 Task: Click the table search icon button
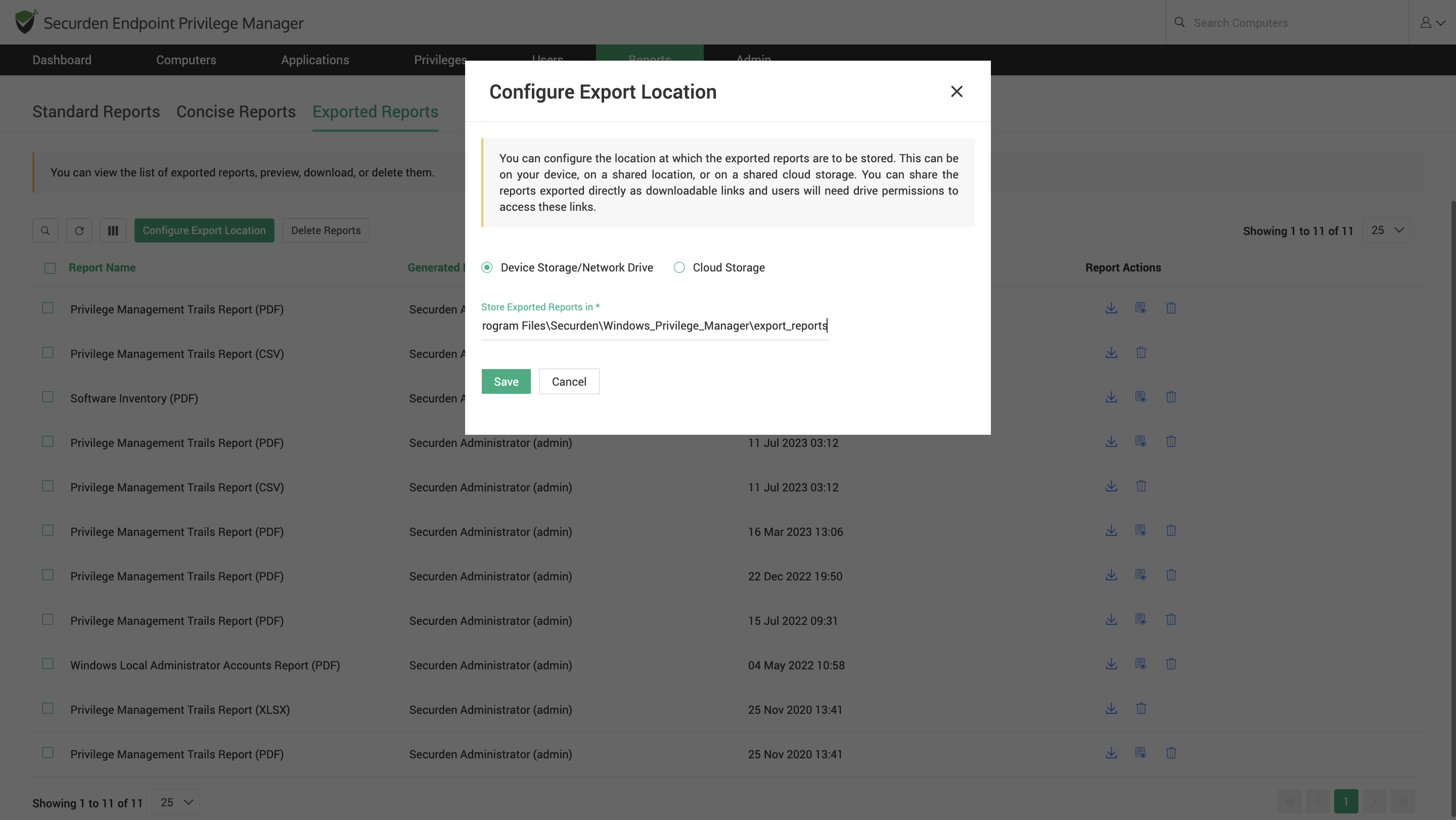[45, 231]
